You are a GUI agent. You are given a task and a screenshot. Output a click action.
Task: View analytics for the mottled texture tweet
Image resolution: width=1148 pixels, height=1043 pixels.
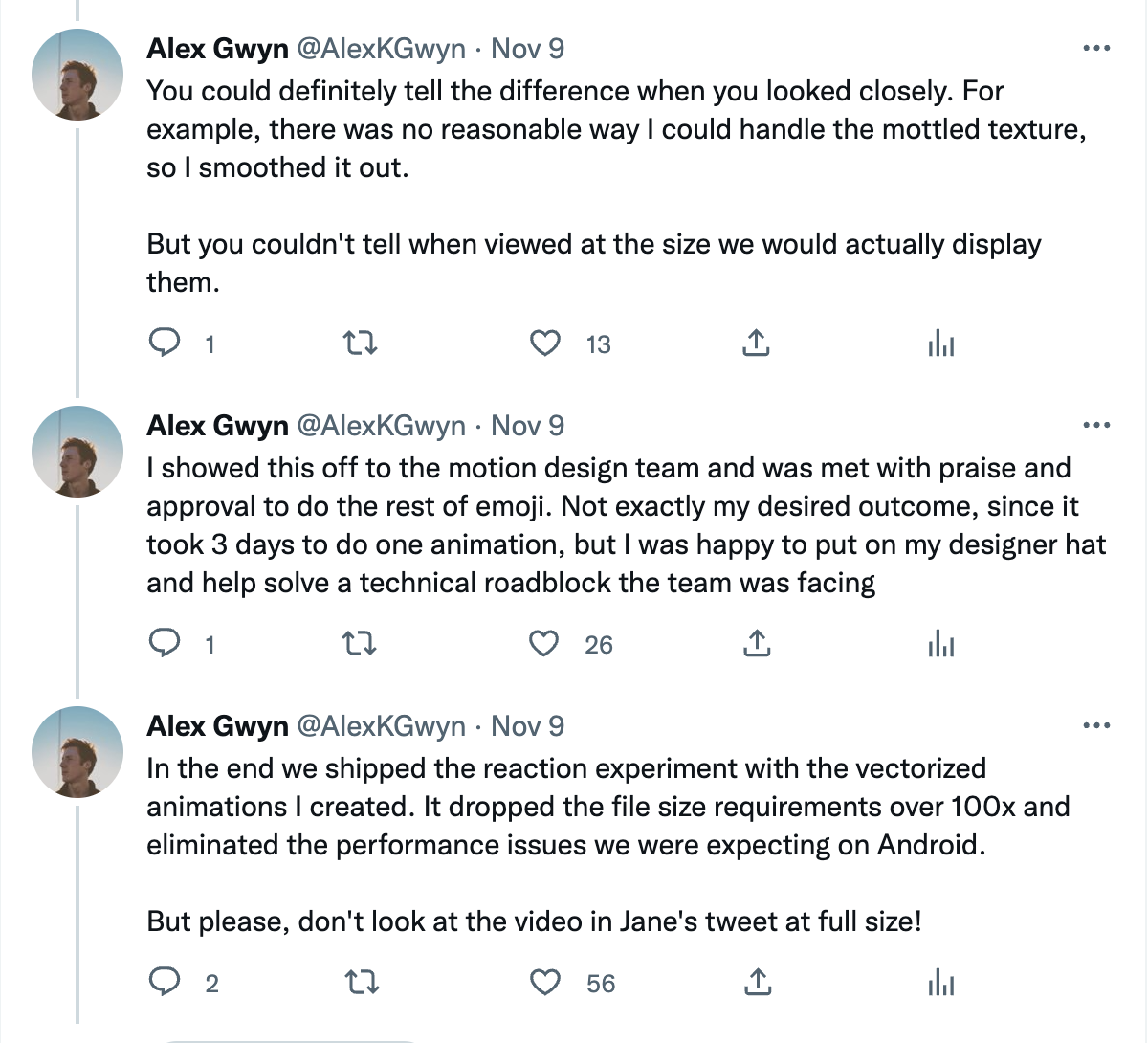point(941,344)
